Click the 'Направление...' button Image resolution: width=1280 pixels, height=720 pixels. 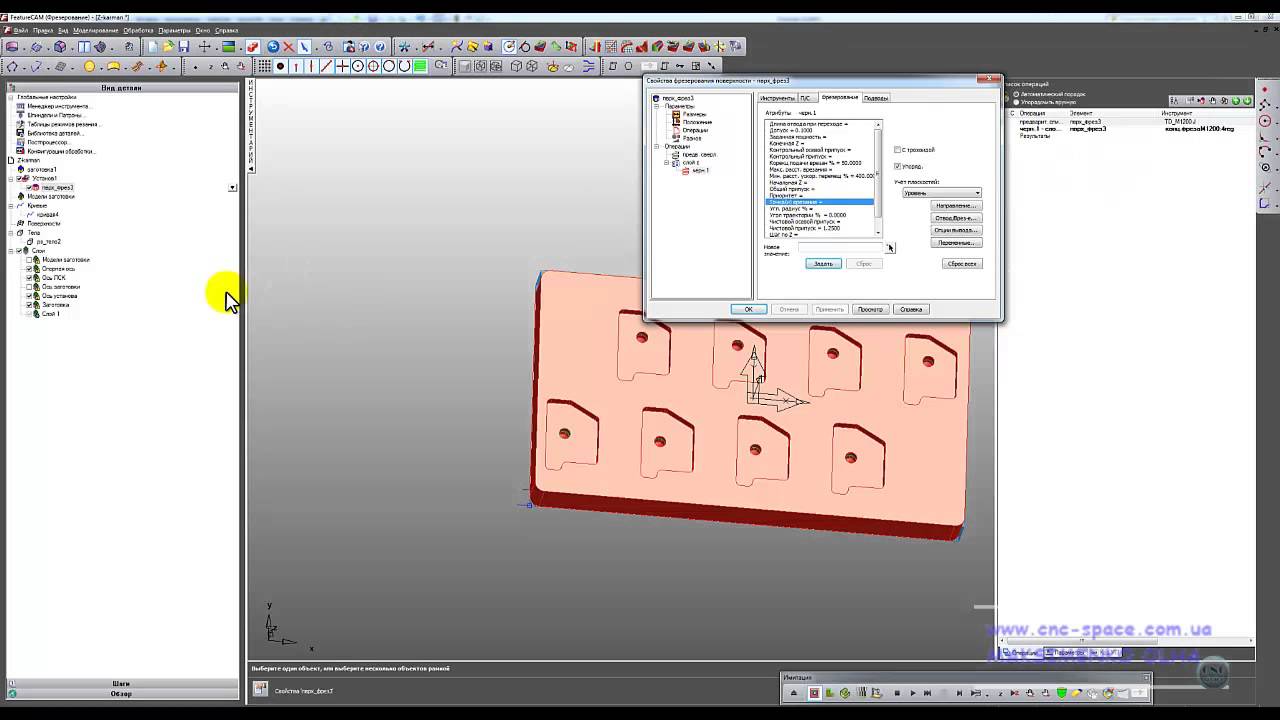[x=956, y=205]
